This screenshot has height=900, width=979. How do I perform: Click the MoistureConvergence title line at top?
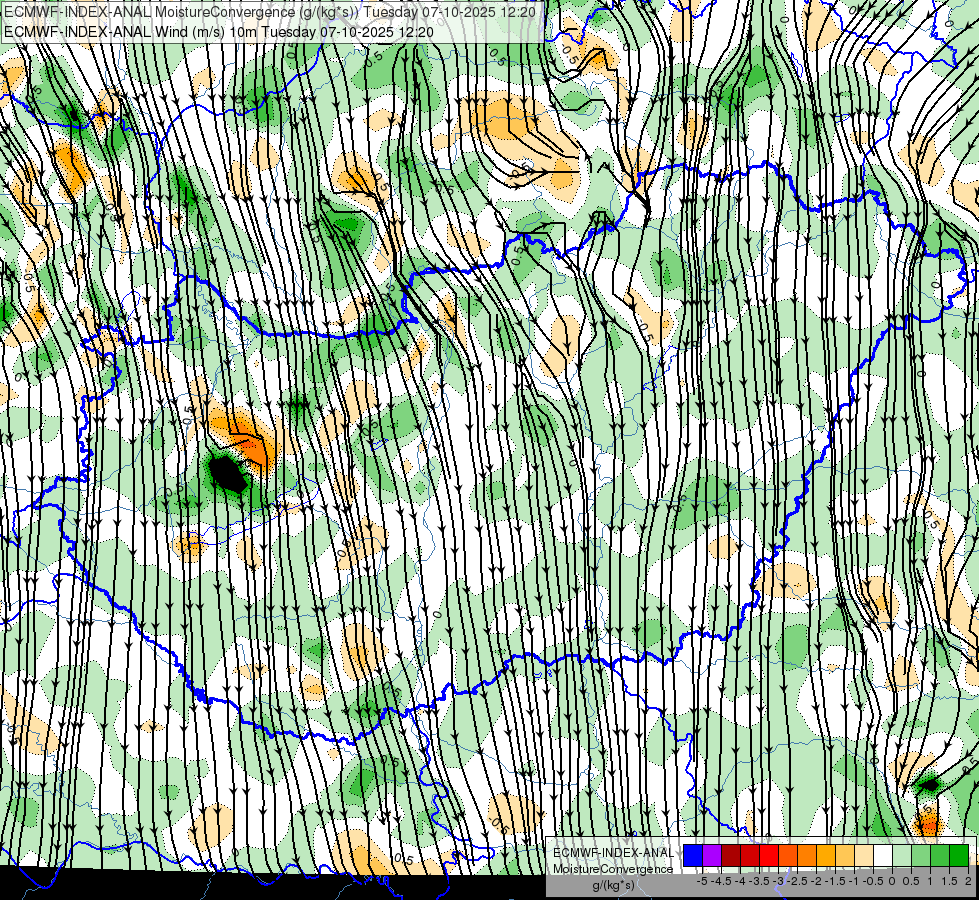(x=270, y=11)
